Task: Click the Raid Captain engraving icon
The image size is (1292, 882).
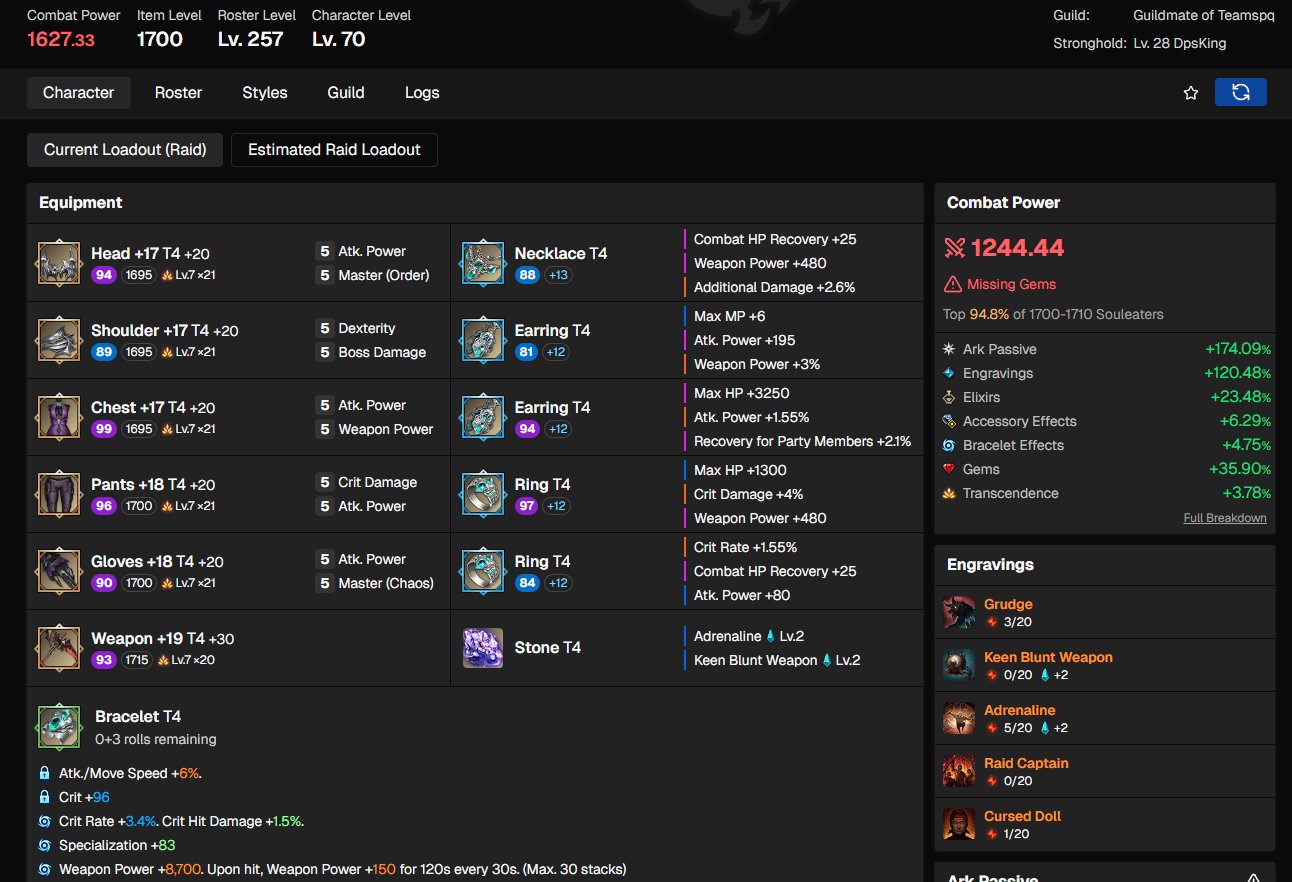Action: click(959, 771)
